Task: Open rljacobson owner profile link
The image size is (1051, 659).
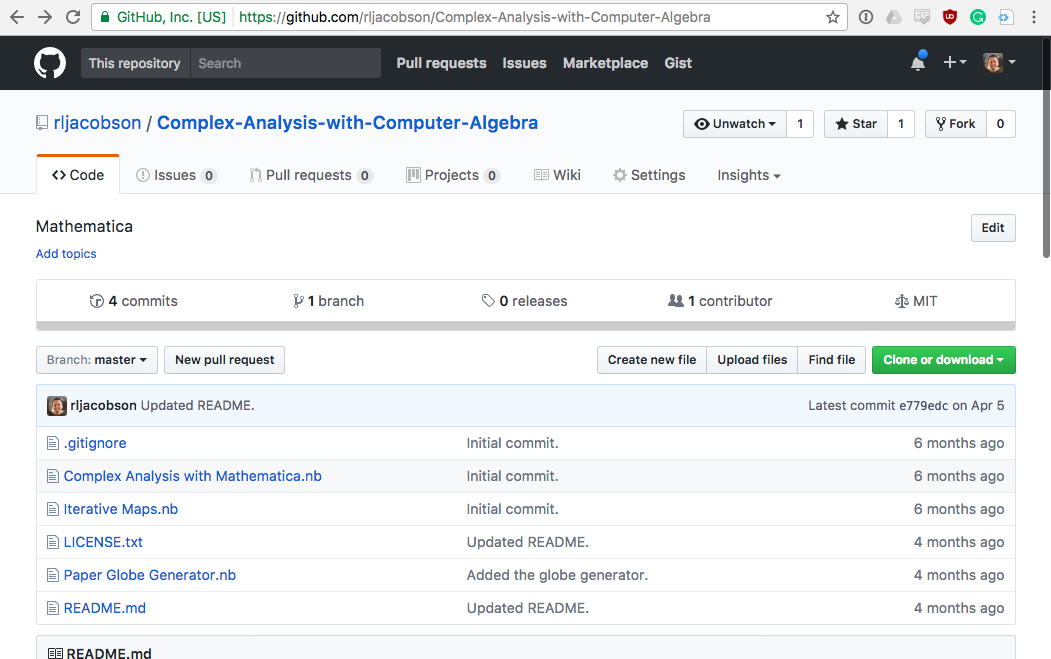Action: pos(97,123)
